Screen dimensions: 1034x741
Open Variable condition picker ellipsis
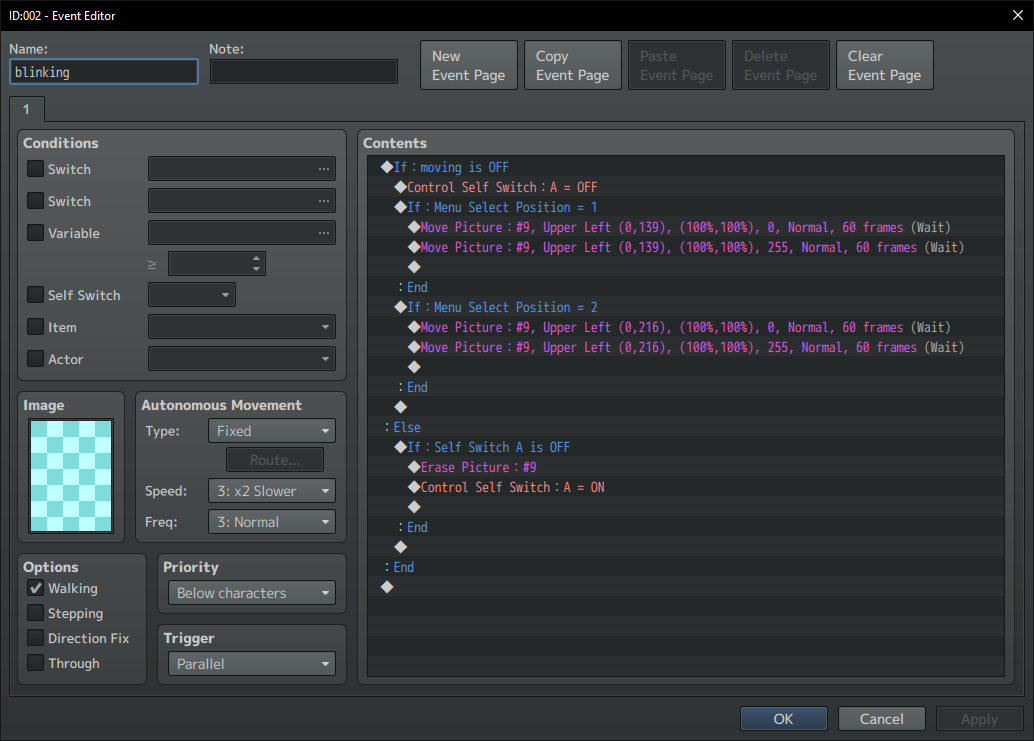324,233
